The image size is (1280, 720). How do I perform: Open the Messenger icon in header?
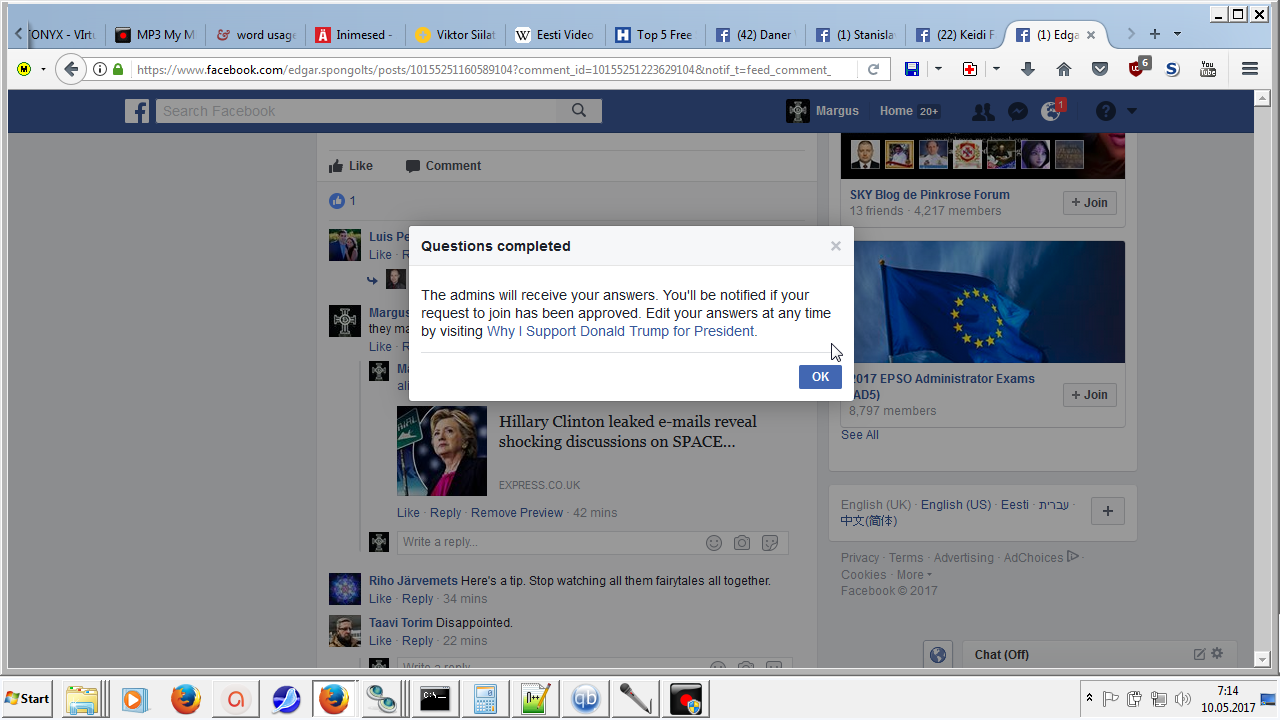1017,111
